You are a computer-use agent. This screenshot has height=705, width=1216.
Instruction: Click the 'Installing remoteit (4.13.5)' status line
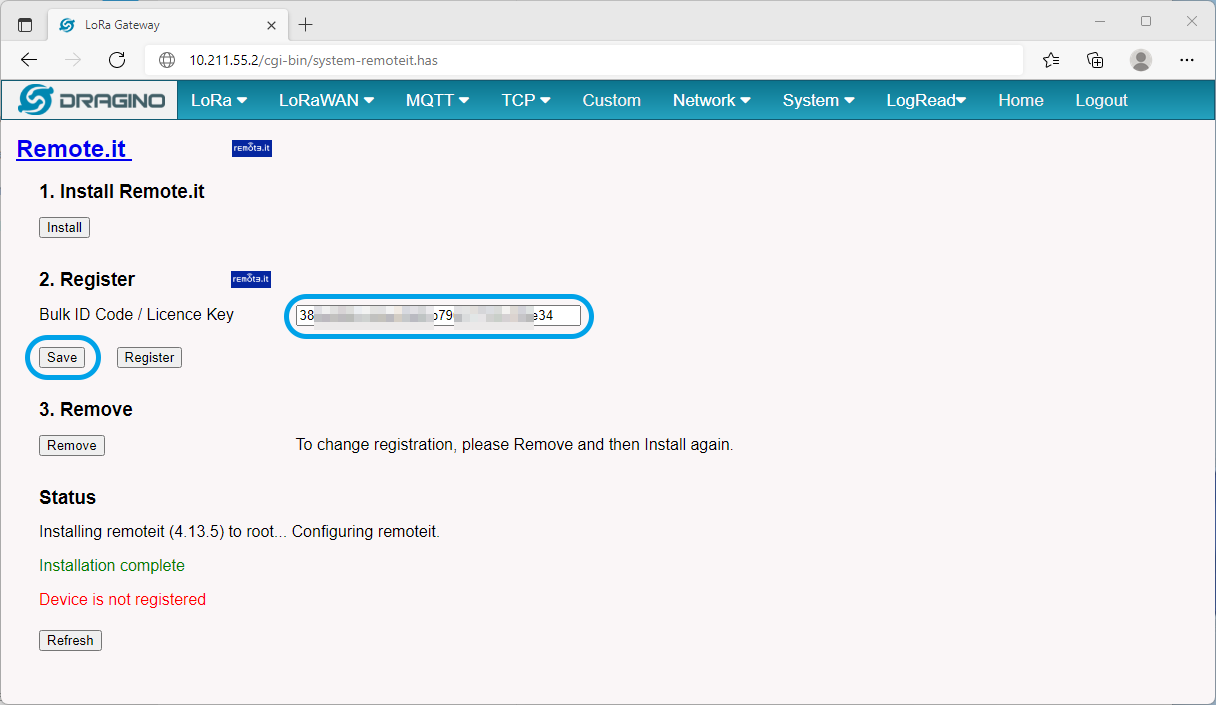pos(239,532)
